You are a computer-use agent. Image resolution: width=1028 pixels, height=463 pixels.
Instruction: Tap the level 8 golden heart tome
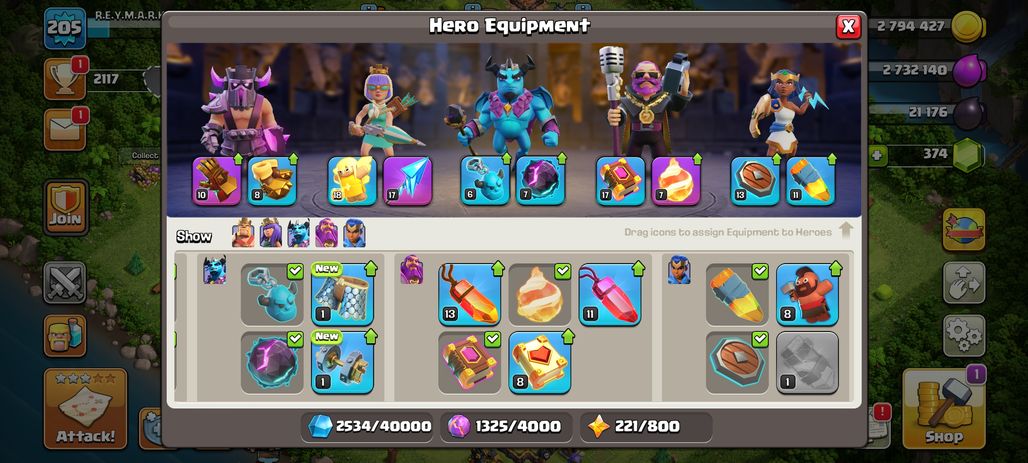click(x=540, y=363)
